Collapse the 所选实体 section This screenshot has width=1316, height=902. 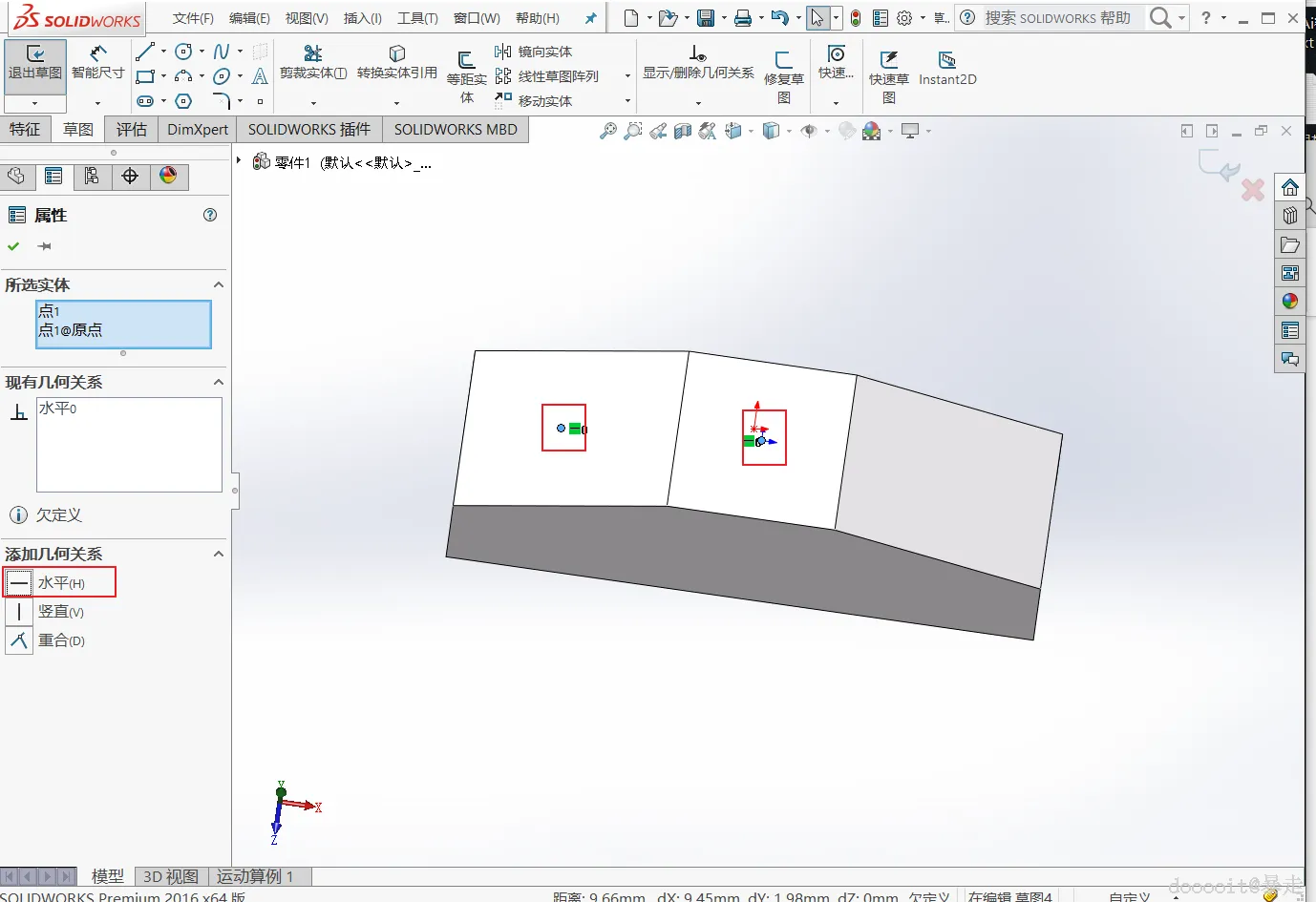[218, 284]
